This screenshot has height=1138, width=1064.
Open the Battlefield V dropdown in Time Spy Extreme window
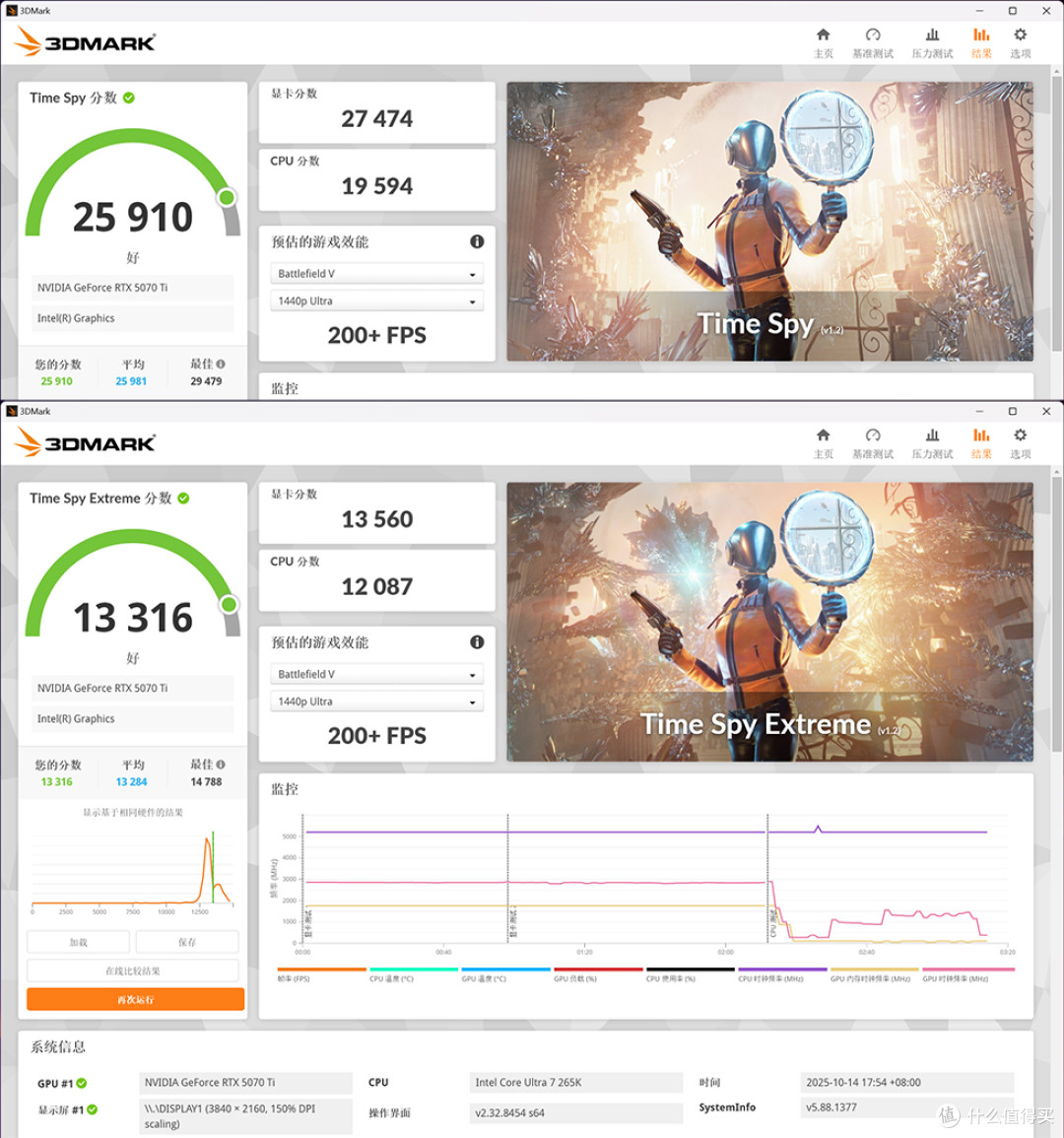click(376, 674)
